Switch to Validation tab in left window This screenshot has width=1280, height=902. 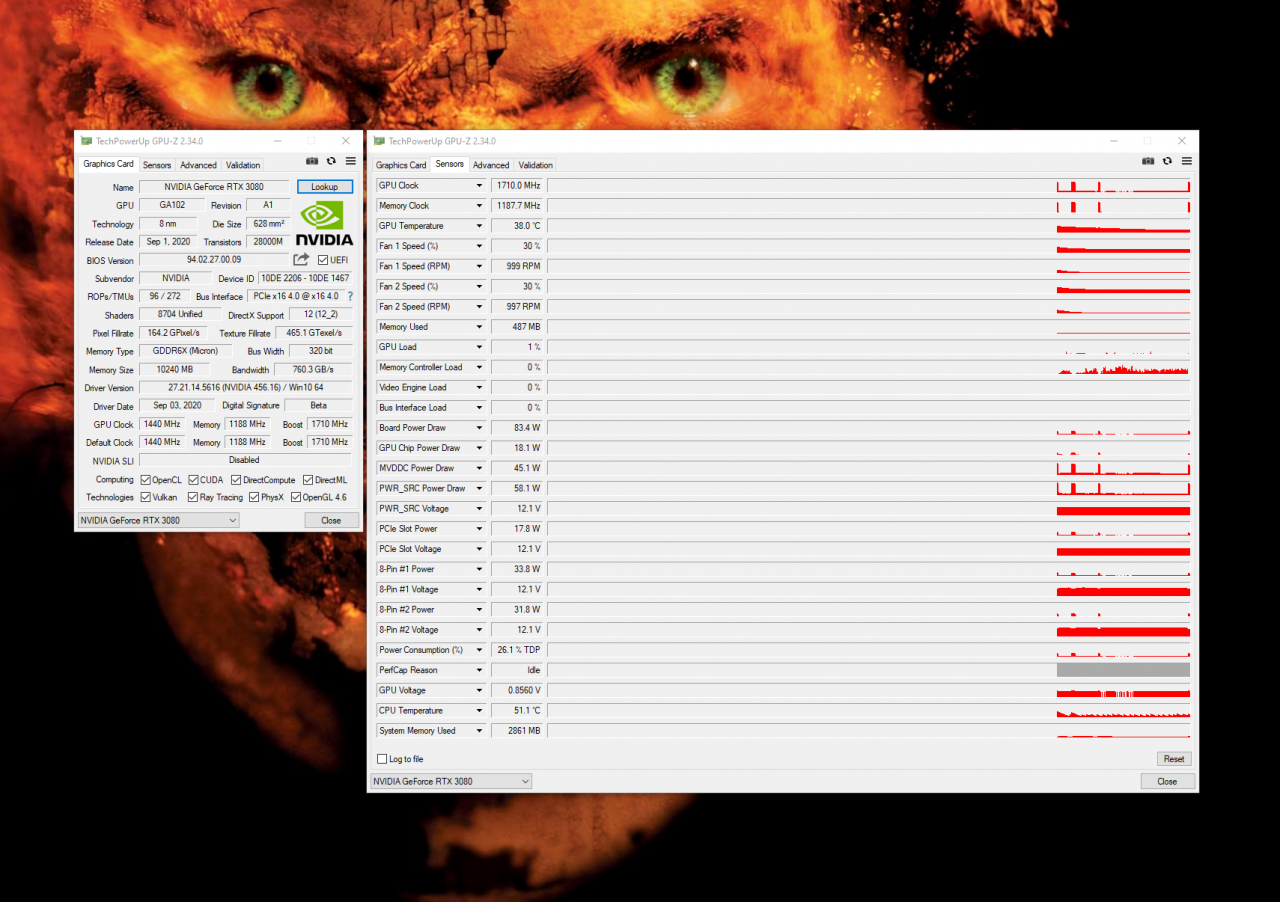click(x=243, y=165)
